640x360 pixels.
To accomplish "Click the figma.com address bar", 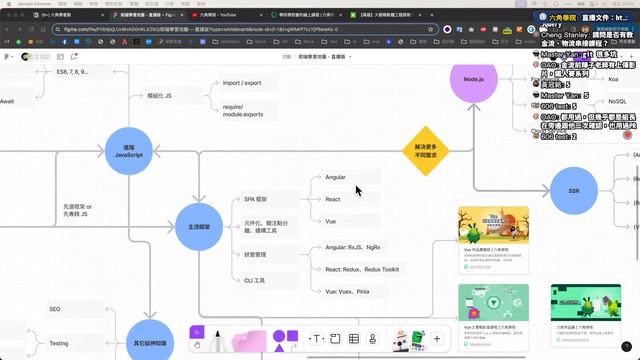I will (245, 29).
